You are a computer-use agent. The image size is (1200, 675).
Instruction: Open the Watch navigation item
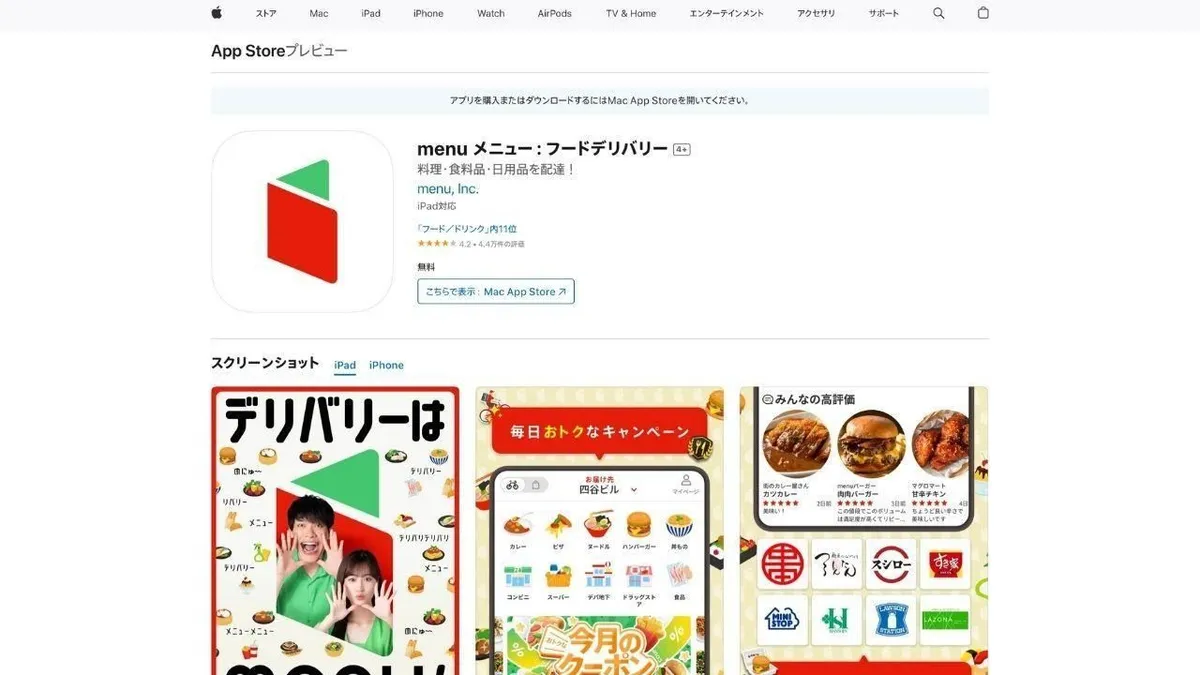pyautogui.click(x=491, y=13)
